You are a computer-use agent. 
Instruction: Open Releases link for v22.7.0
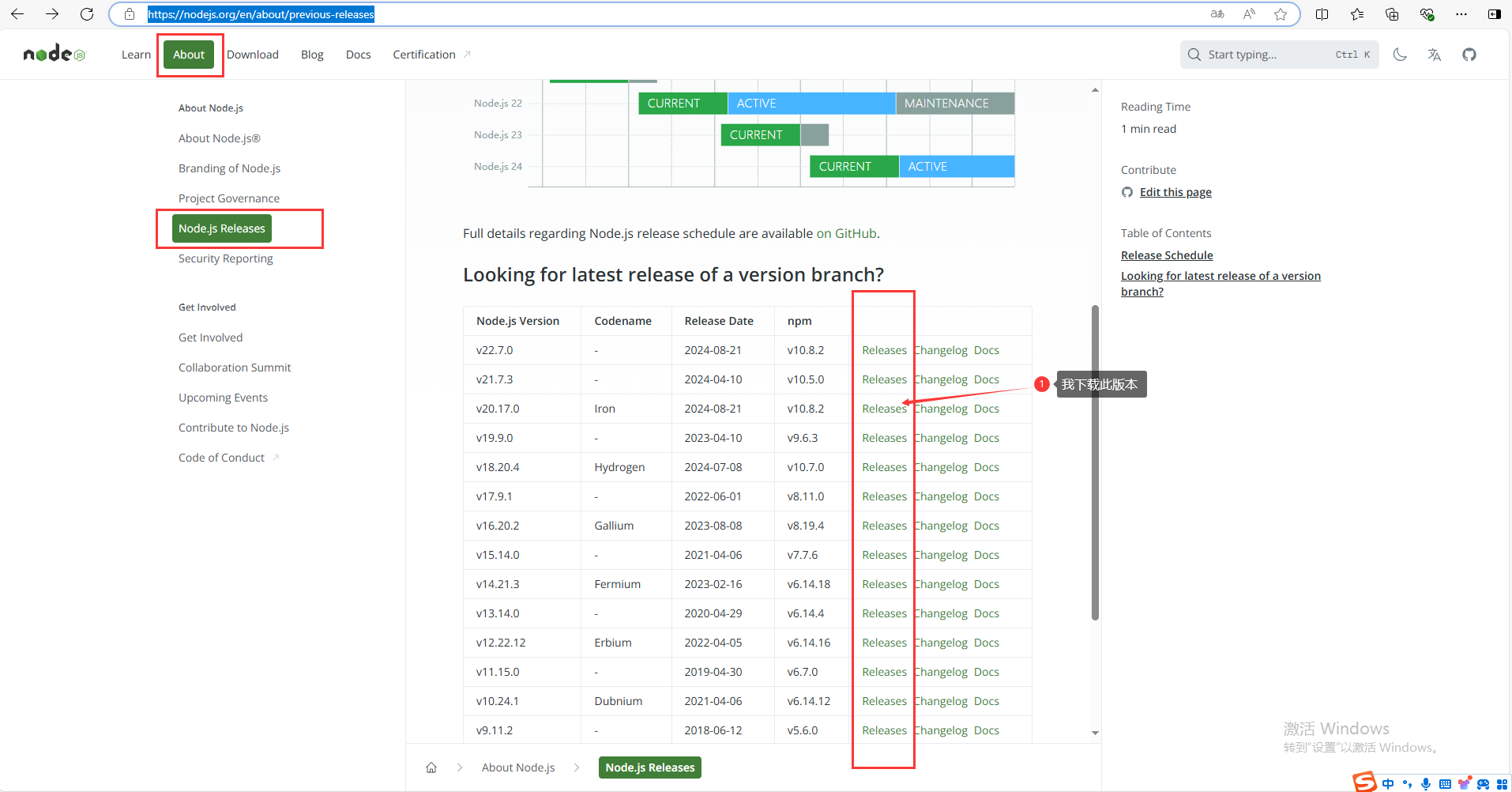pyautogui.click(x=884, y=350)
